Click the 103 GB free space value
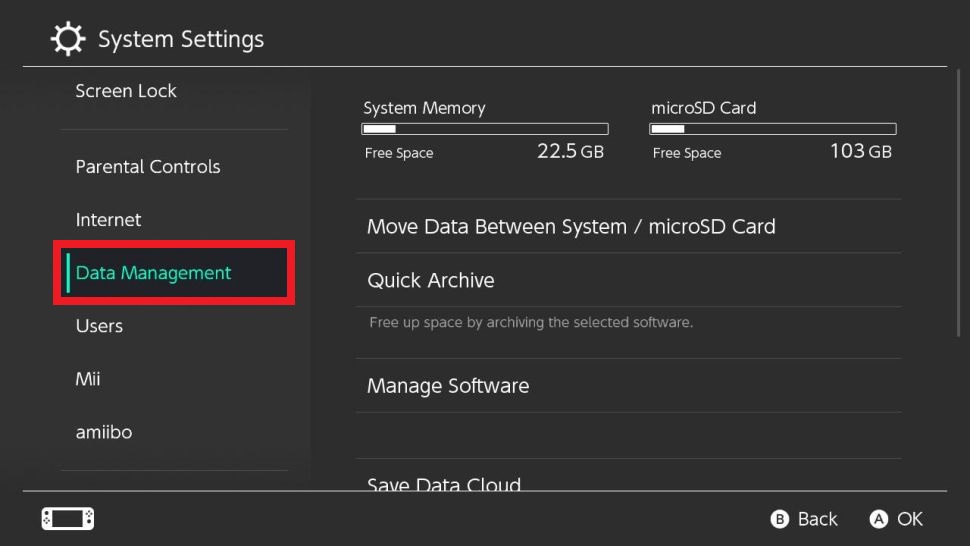 [861, 151]
